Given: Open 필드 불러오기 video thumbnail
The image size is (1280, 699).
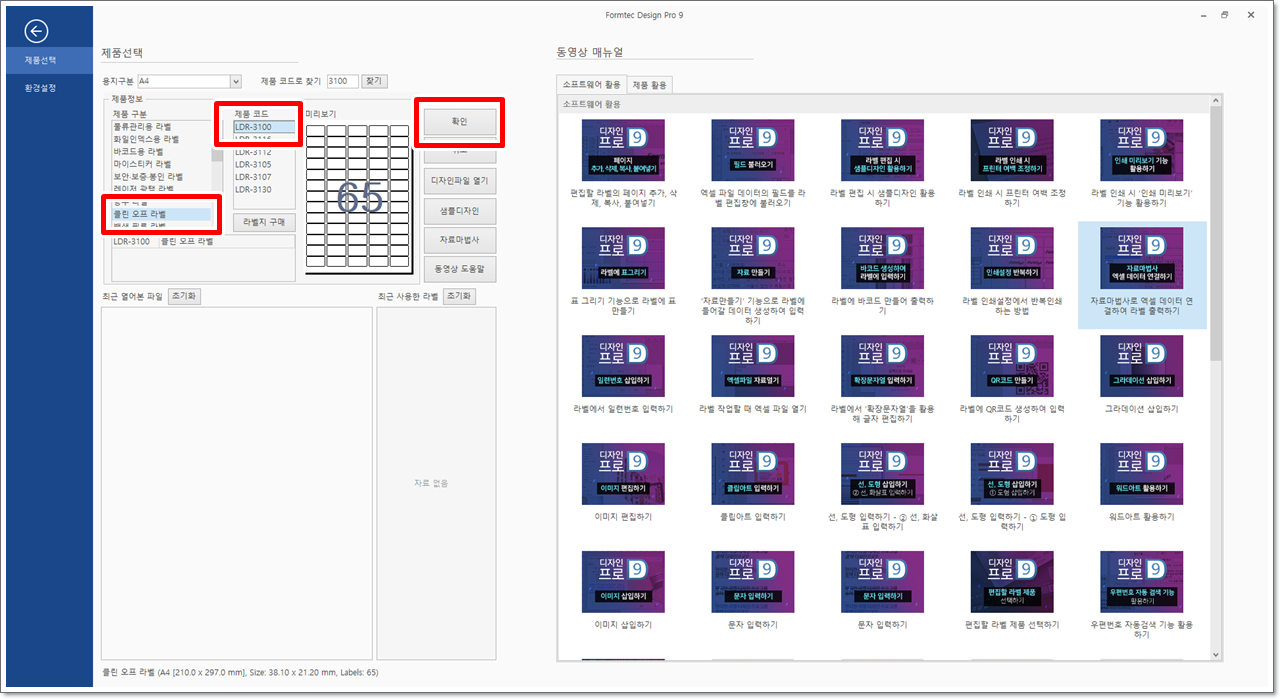Looking at the screenshot, I should coord(753,150).
